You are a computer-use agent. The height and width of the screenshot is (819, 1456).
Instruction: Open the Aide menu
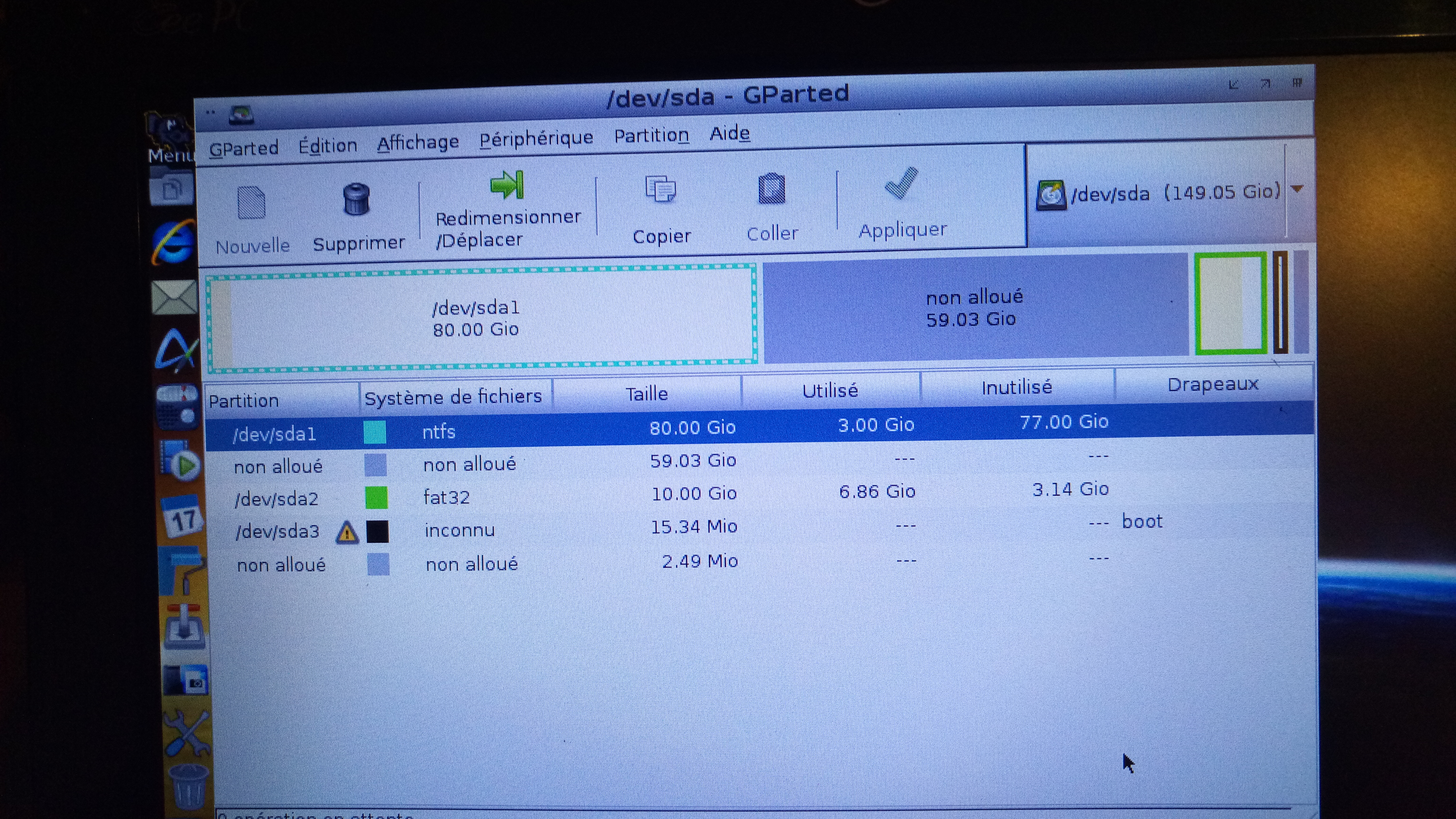click(x=730, y=134)
